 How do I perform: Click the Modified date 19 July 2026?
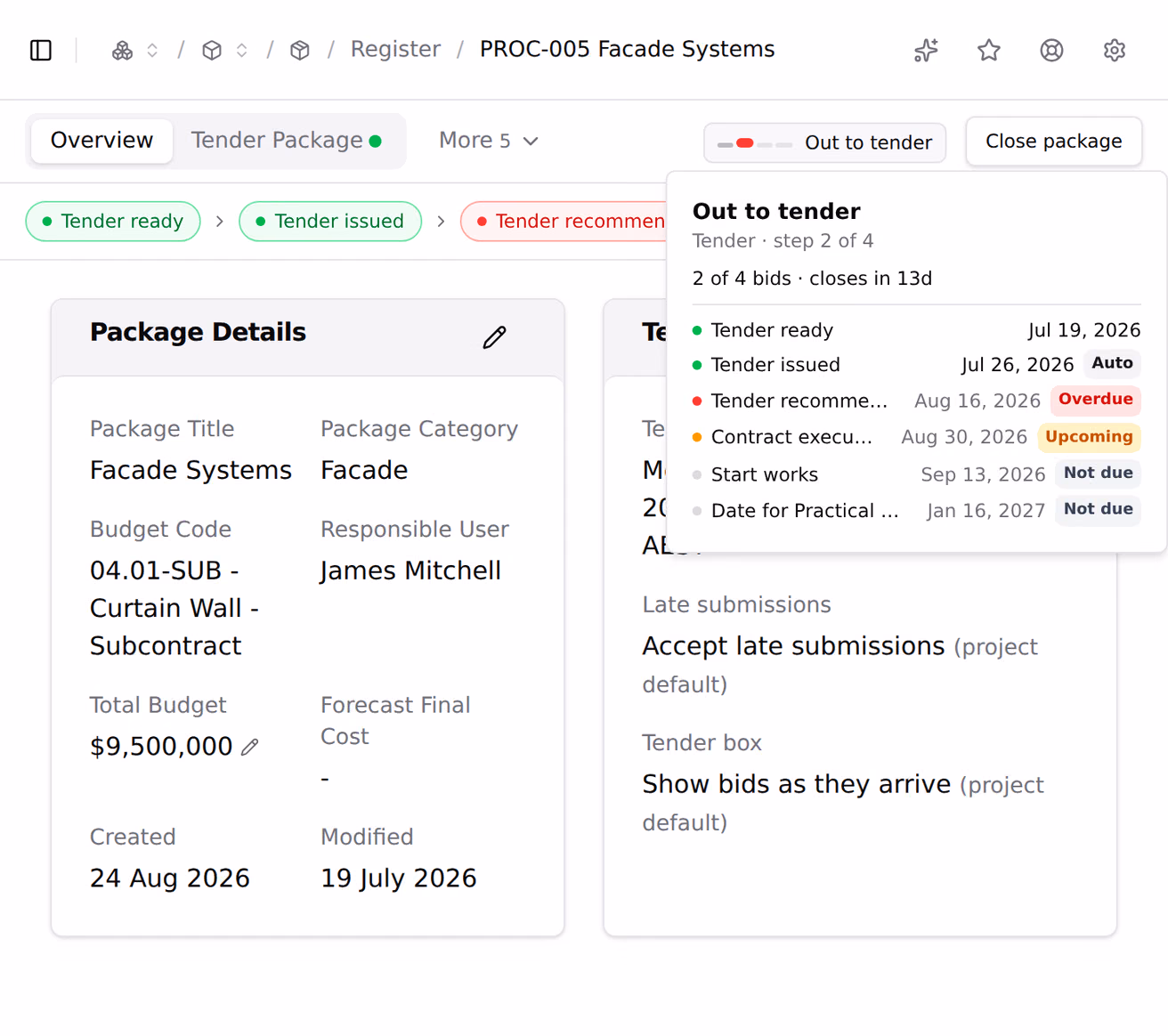click(399, 878)
